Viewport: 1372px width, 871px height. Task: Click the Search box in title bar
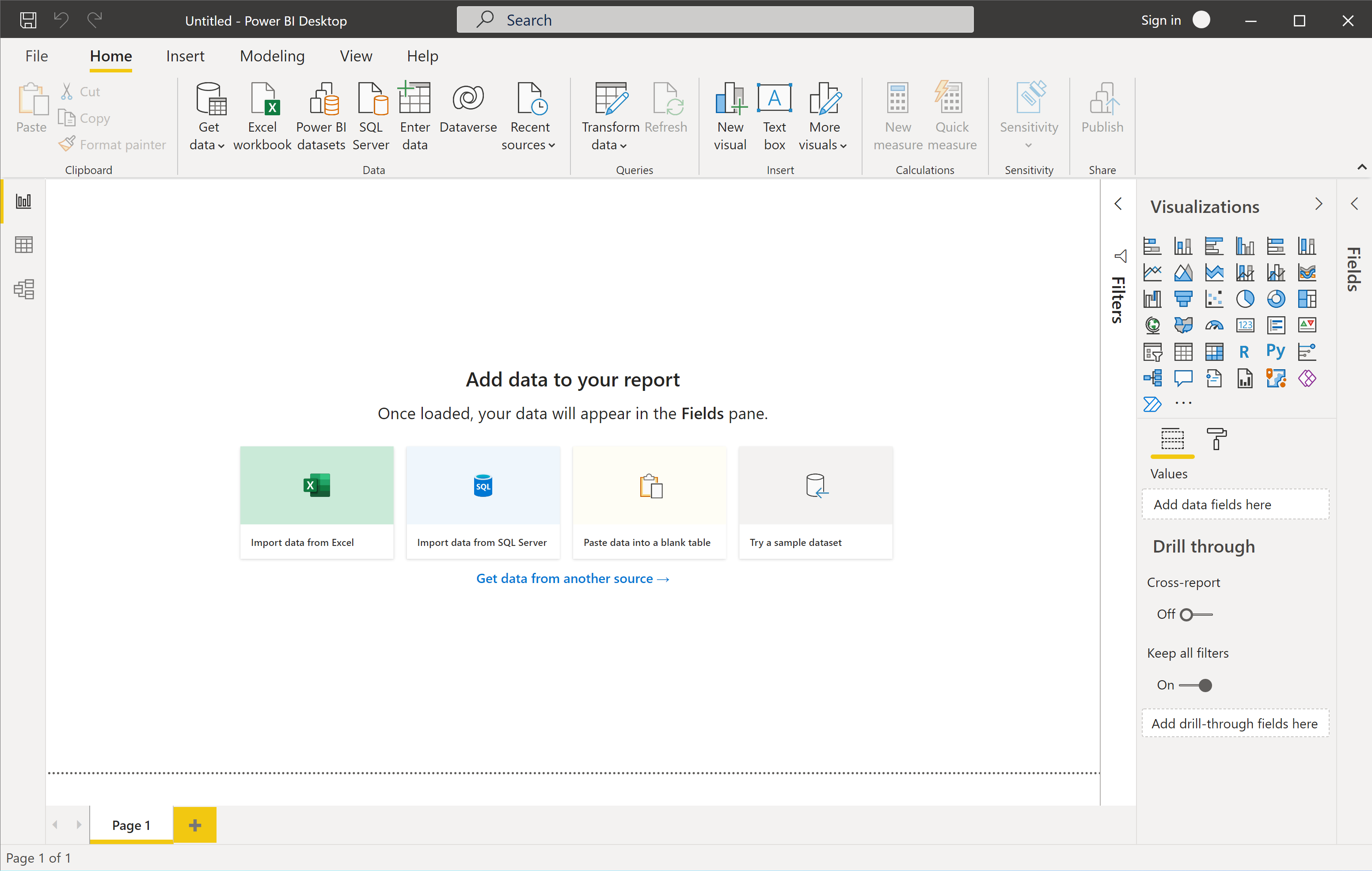tap(715, 20)
